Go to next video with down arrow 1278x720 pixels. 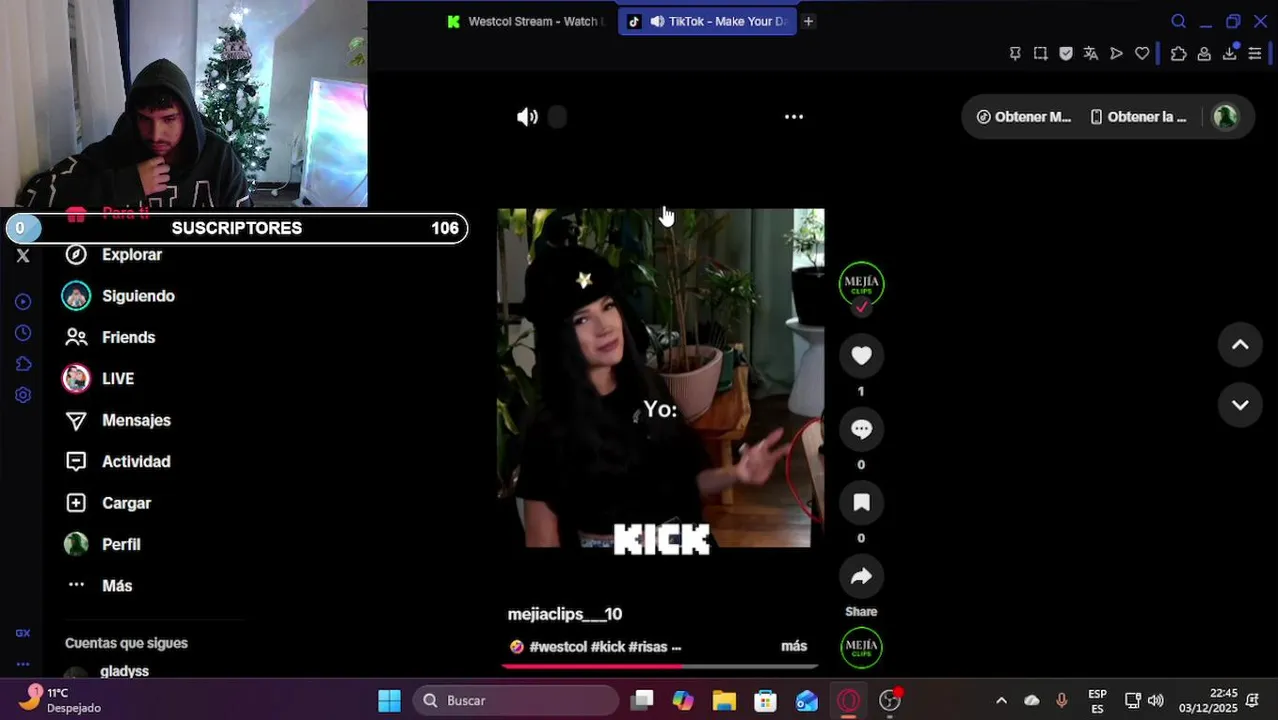pyautogui.click(x=1240, y=405)
